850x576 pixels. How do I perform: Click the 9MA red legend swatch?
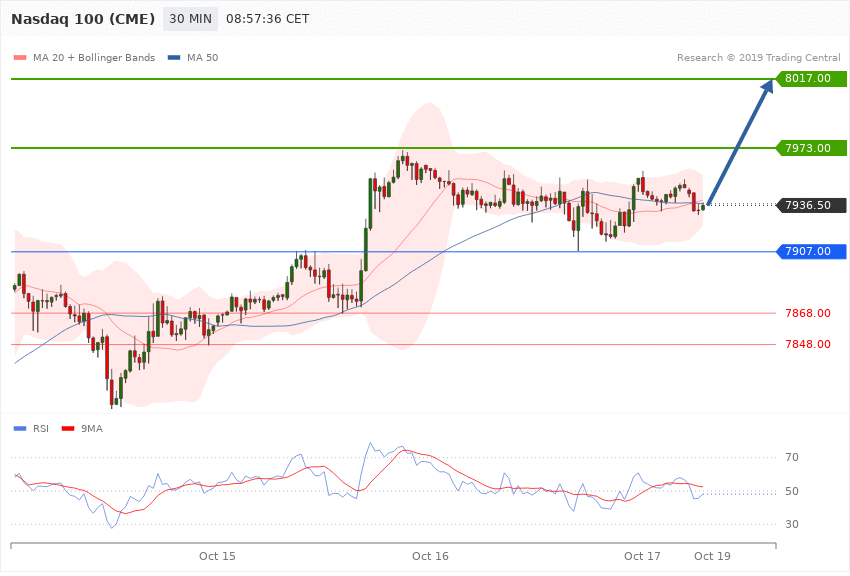pyautogui.click(x=68, y=429)
